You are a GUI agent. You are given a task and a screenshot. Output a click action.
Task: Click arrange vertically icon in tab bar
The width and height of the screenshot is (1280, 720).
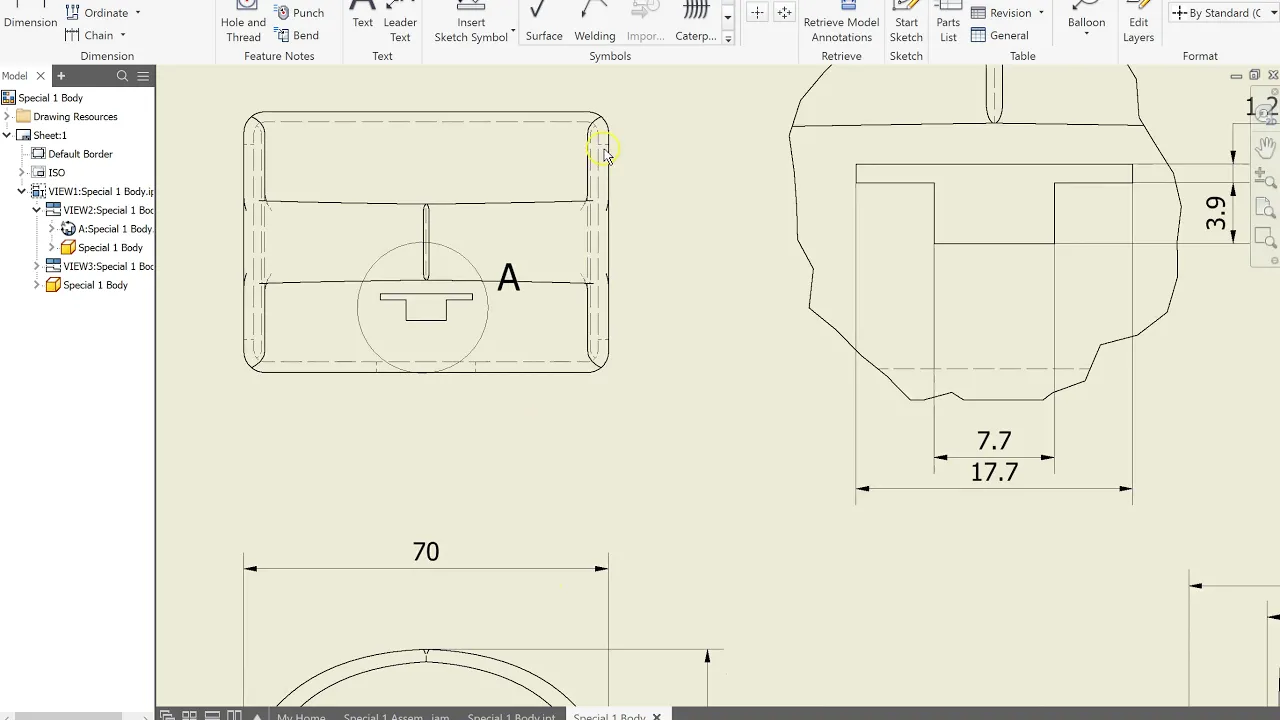(234, 715)
